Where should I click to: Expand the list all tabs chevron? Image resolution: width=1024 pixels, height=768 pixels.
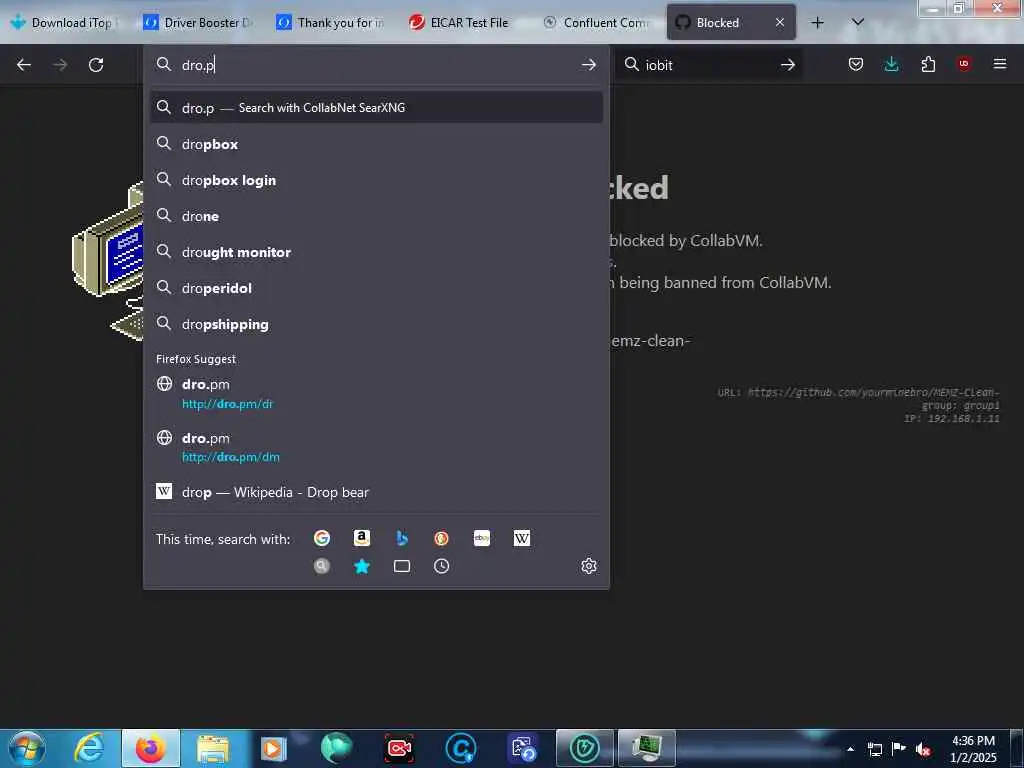click(858, 23)
